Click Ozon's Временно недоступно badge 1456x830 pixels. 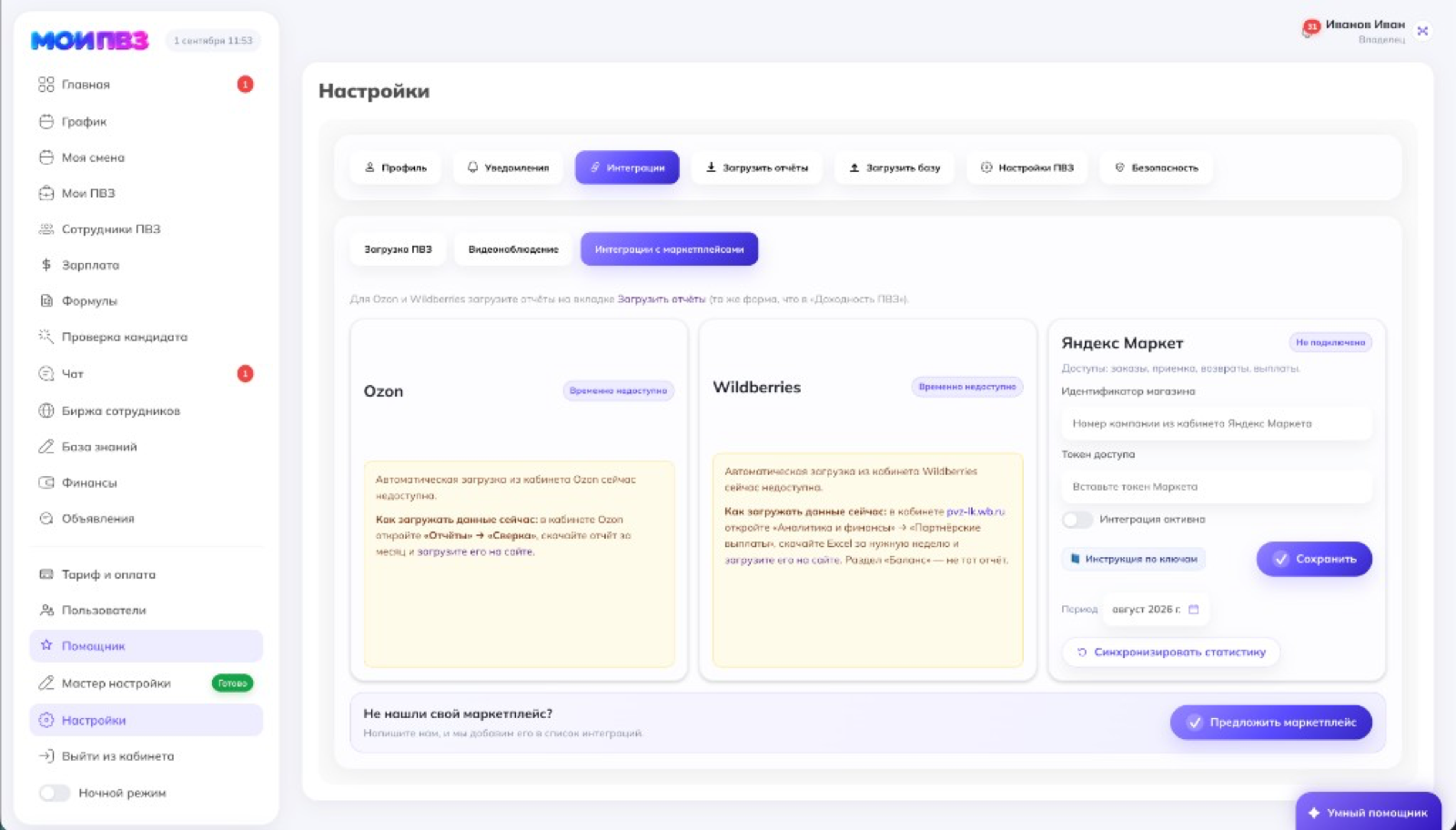[x=618, y=391]
